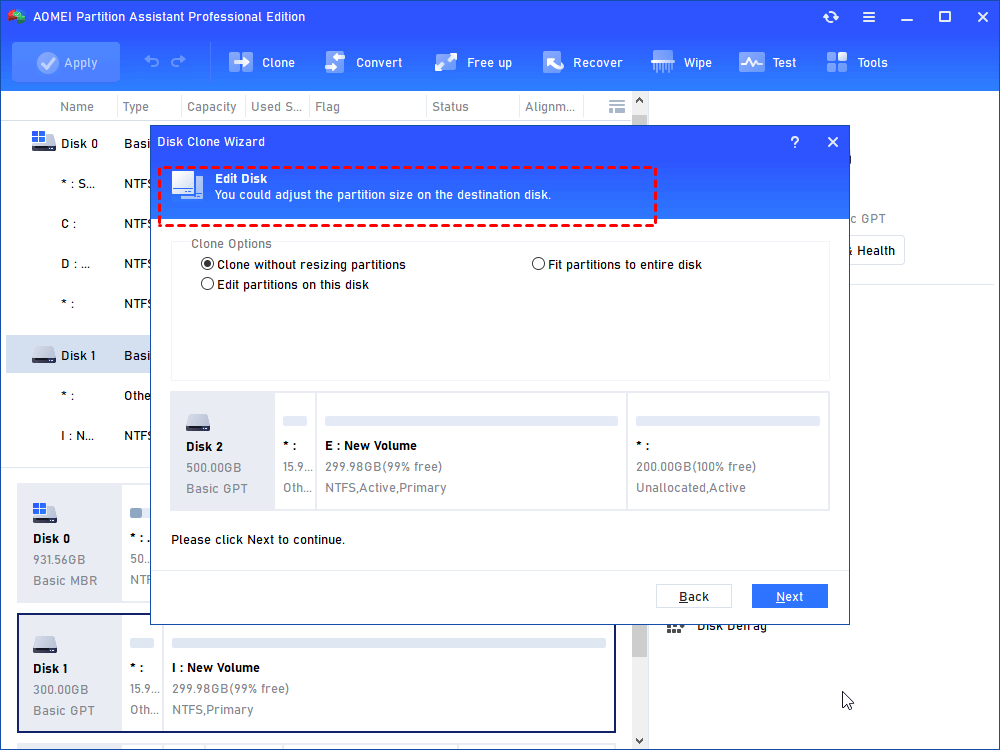Open the hamburger menu in title bar
The image size is (1000, 750).
(869, 17)
